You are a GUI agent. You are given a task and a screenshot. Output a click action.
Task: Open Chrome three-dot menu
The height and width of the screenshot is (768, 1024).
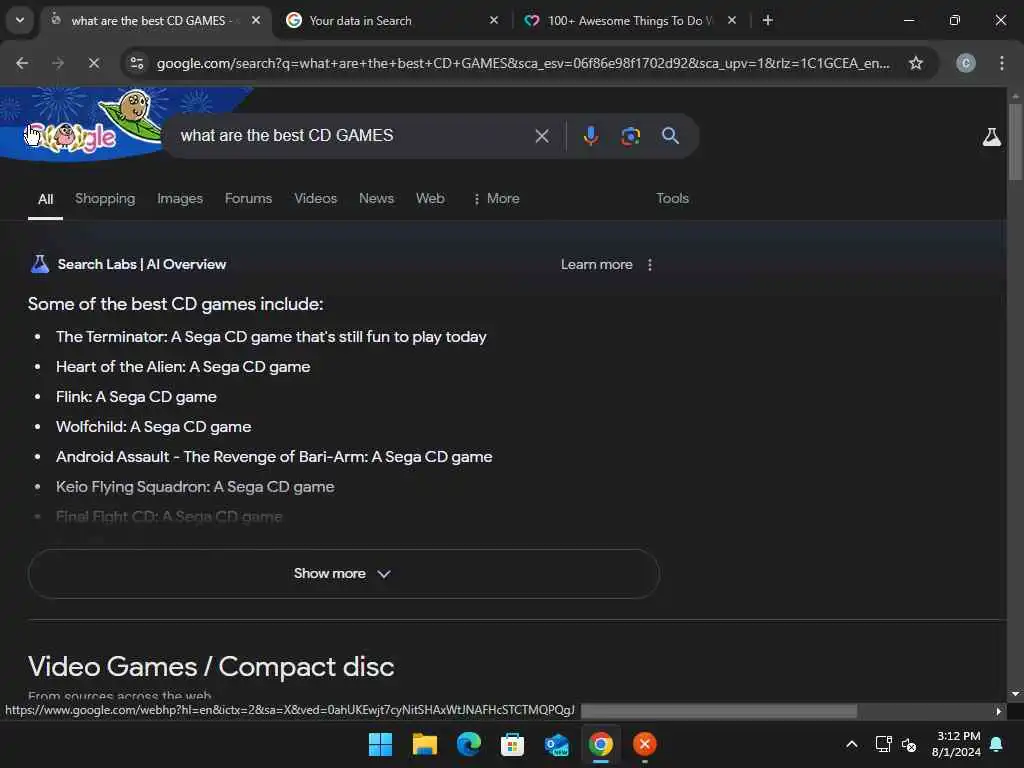1002,63
